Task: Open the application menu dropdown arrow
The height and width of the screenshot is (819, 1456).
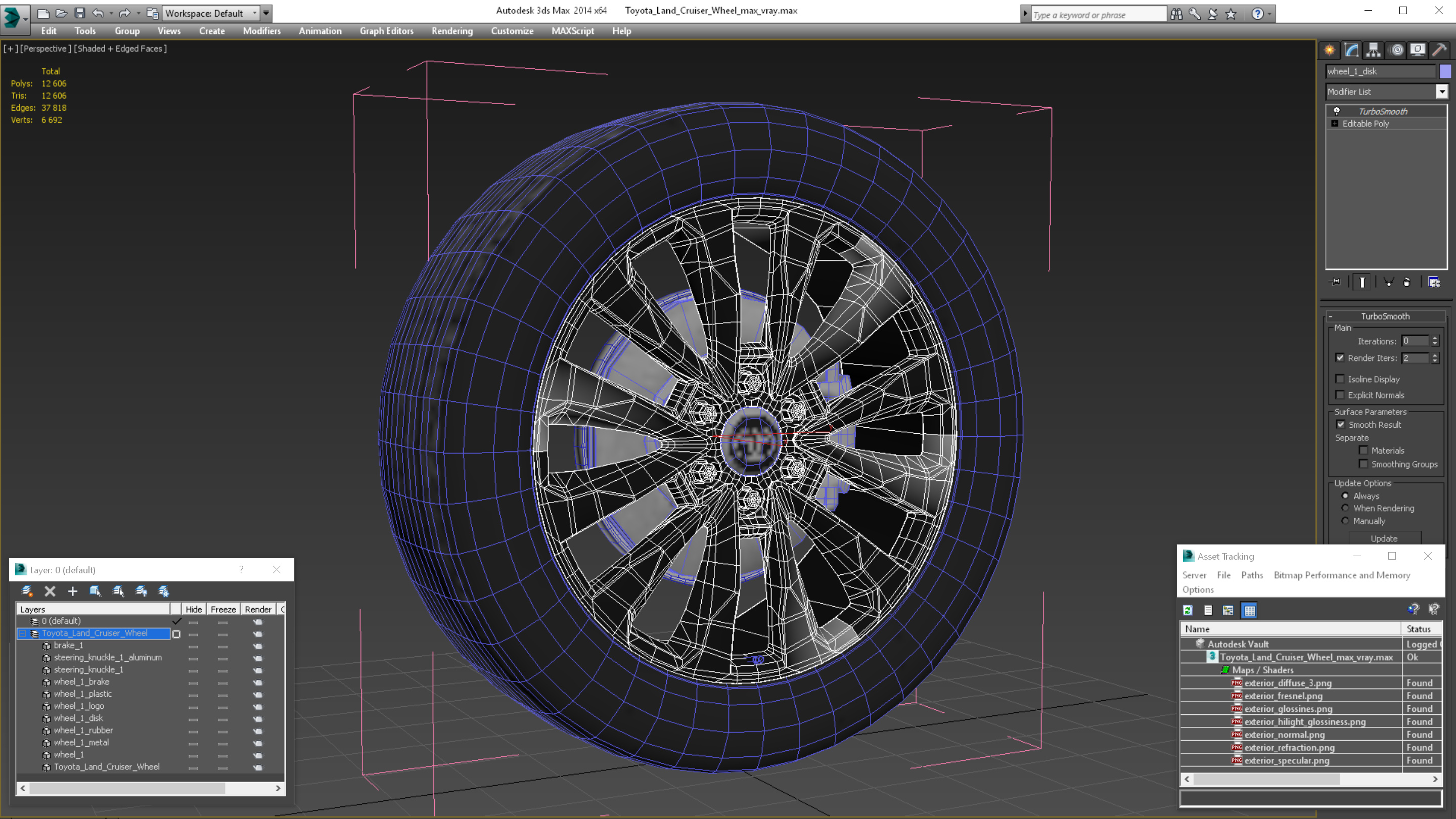Action: click(x=25, y=19)
